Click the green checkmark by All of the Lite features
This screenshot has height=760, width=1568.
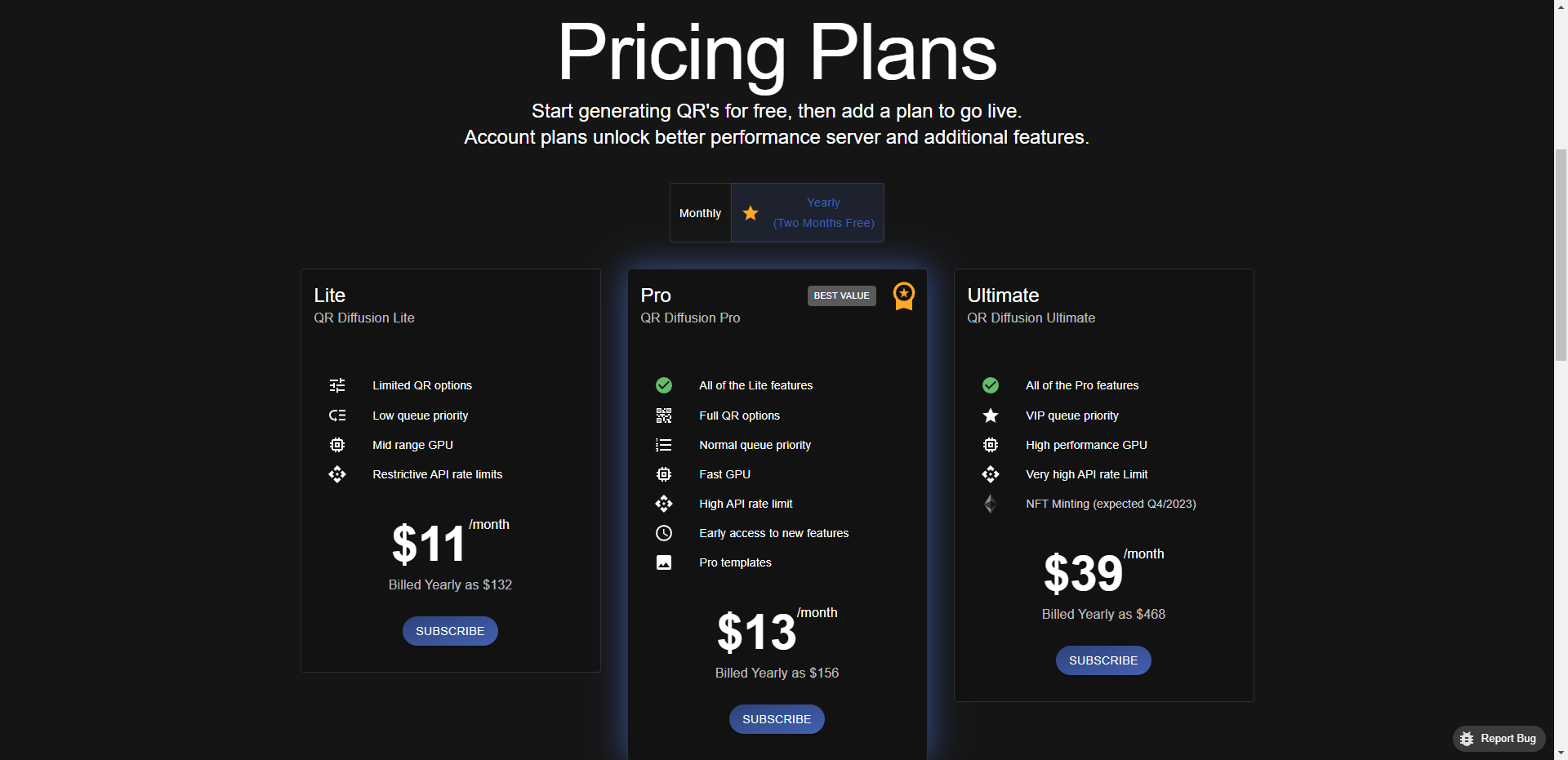pyautogui.click(x=664, y=385)
